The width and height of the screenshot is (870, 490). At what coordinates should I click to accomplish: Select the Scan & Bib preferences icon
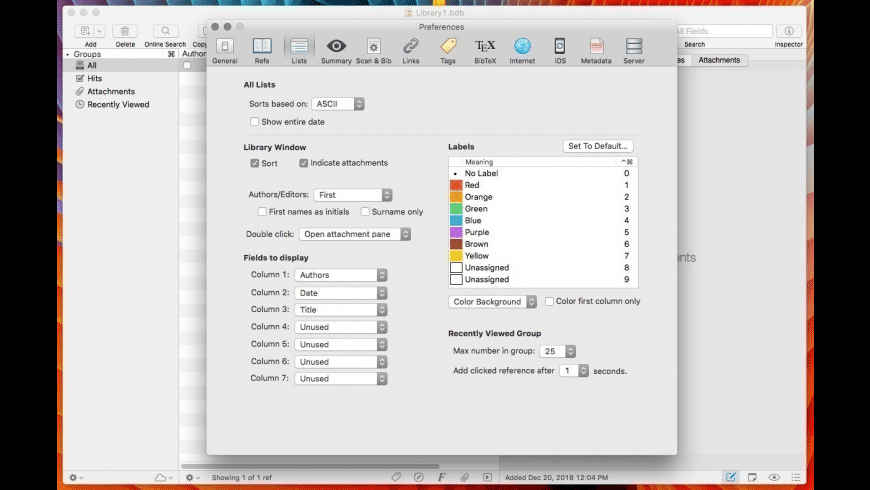coord(373,50)
